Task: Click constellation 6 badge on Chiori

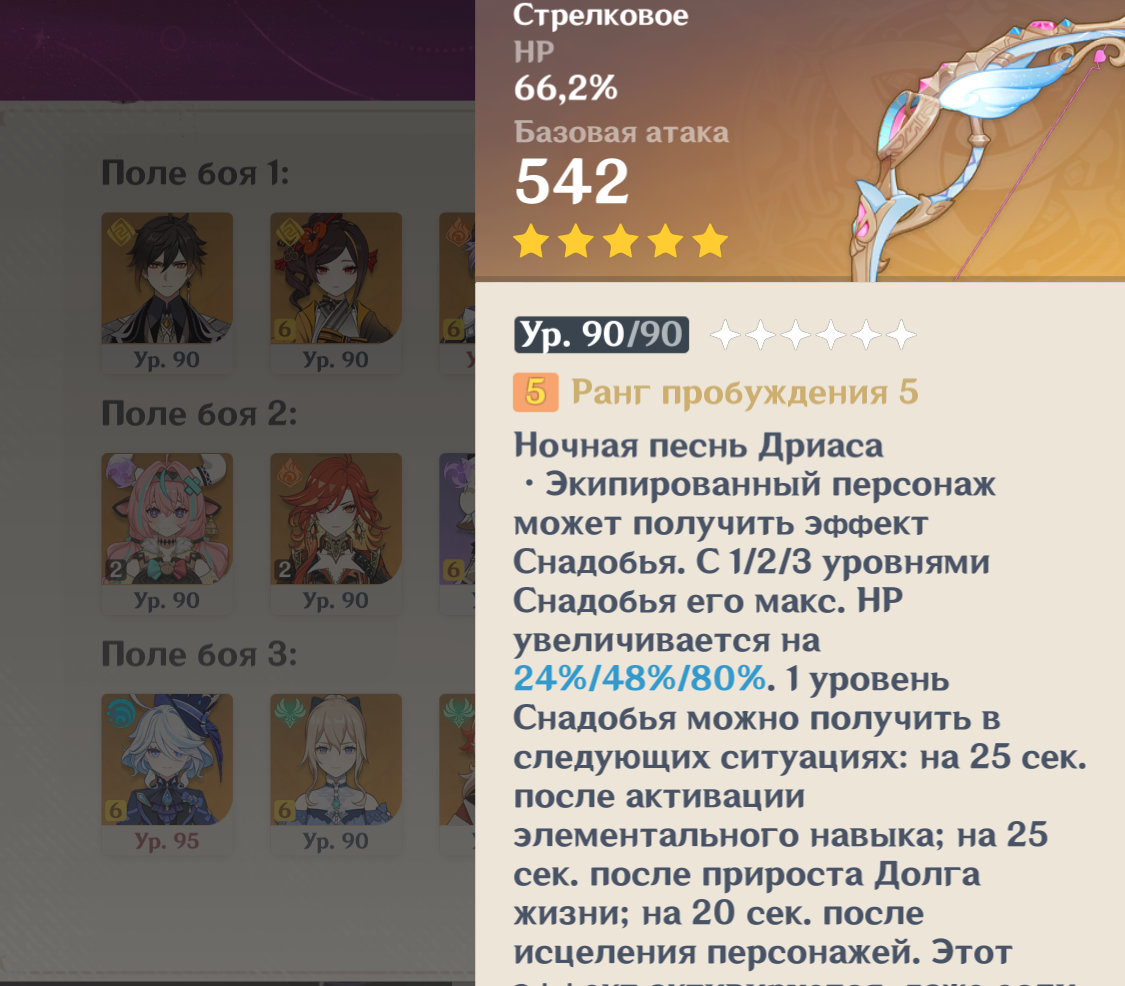Action: click(284, 329)
